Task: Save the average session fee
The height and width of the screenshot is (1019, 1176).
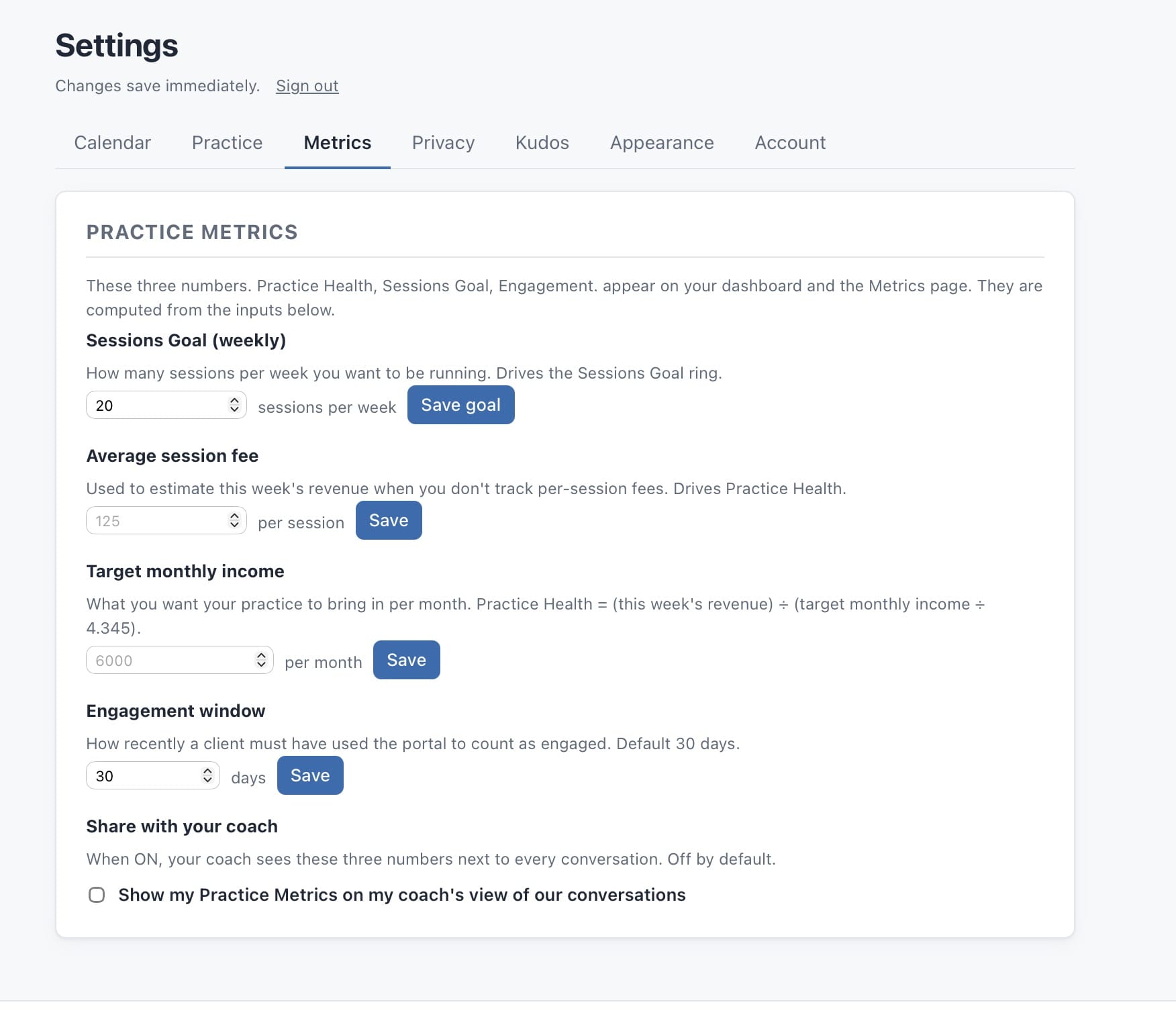Action: 389,520
